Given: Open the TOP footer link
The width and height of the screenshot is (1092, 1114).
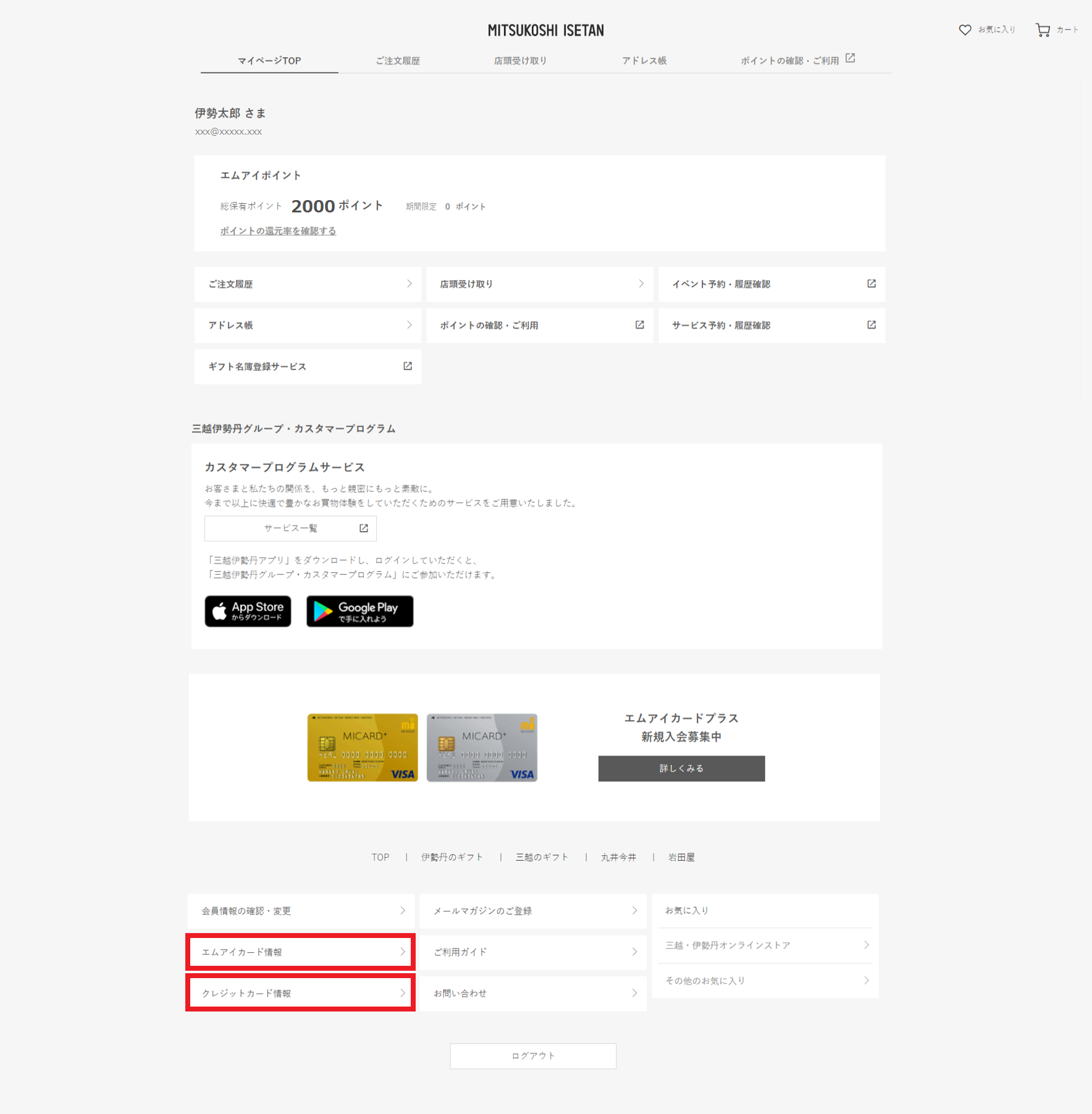Looking at the screenshot, I should pyautogui.click(x=380, y=857).
